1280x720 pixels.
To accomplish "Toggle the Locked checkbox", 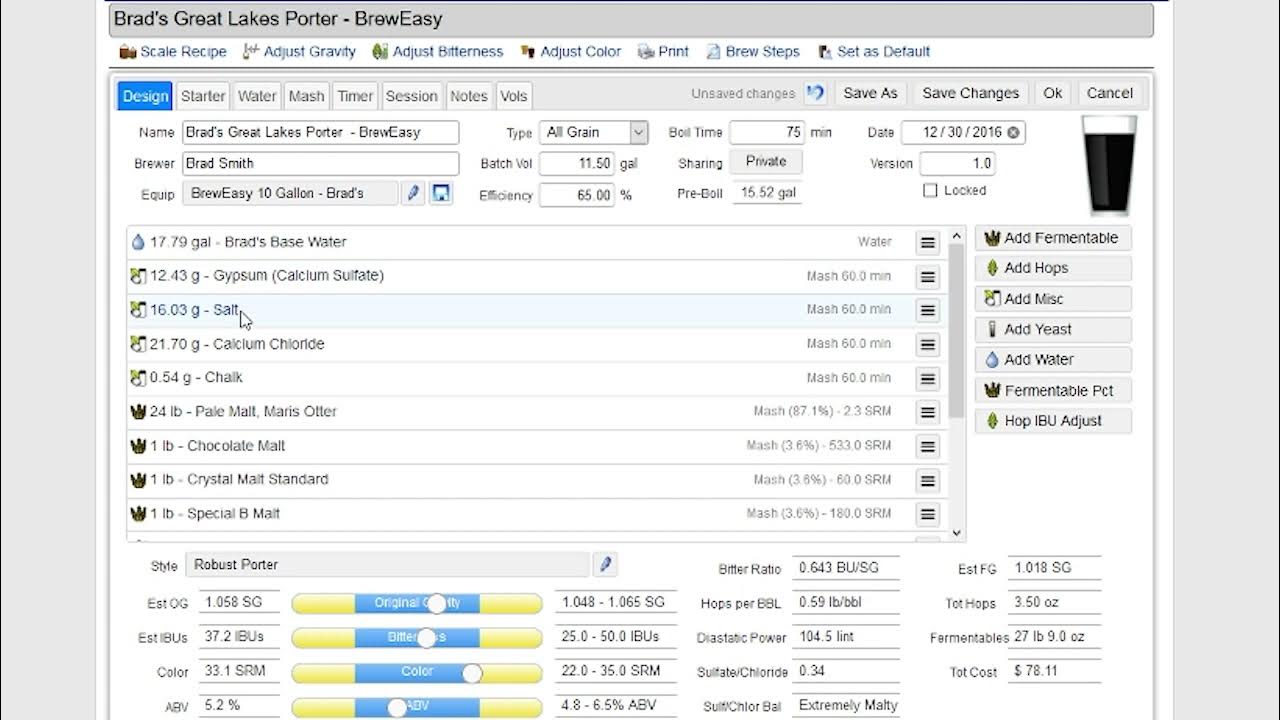I will click(x=930, y=190).
